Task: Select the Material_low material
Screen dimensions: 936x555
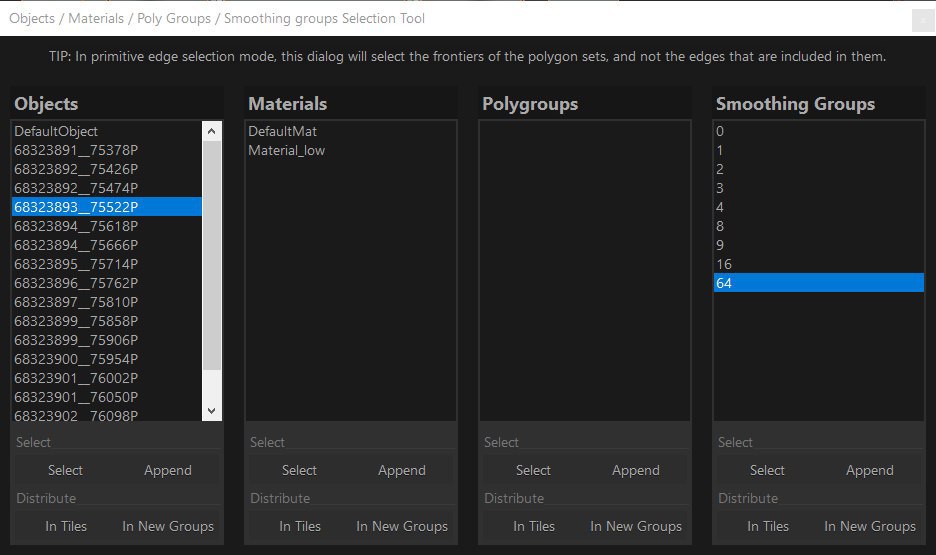Action: pyautogui.click(x=350, y=150)
